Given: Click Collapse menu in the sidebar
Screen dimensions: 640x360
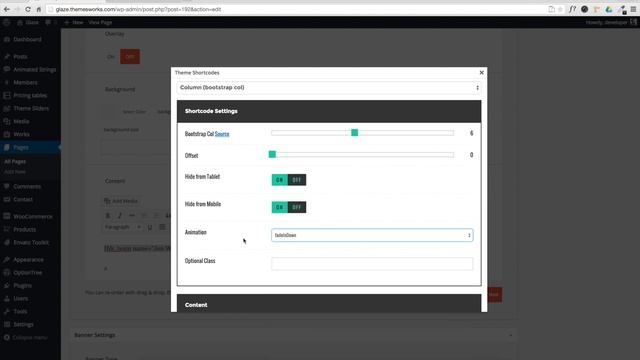Looking at the screenshot, I should 30,338.
